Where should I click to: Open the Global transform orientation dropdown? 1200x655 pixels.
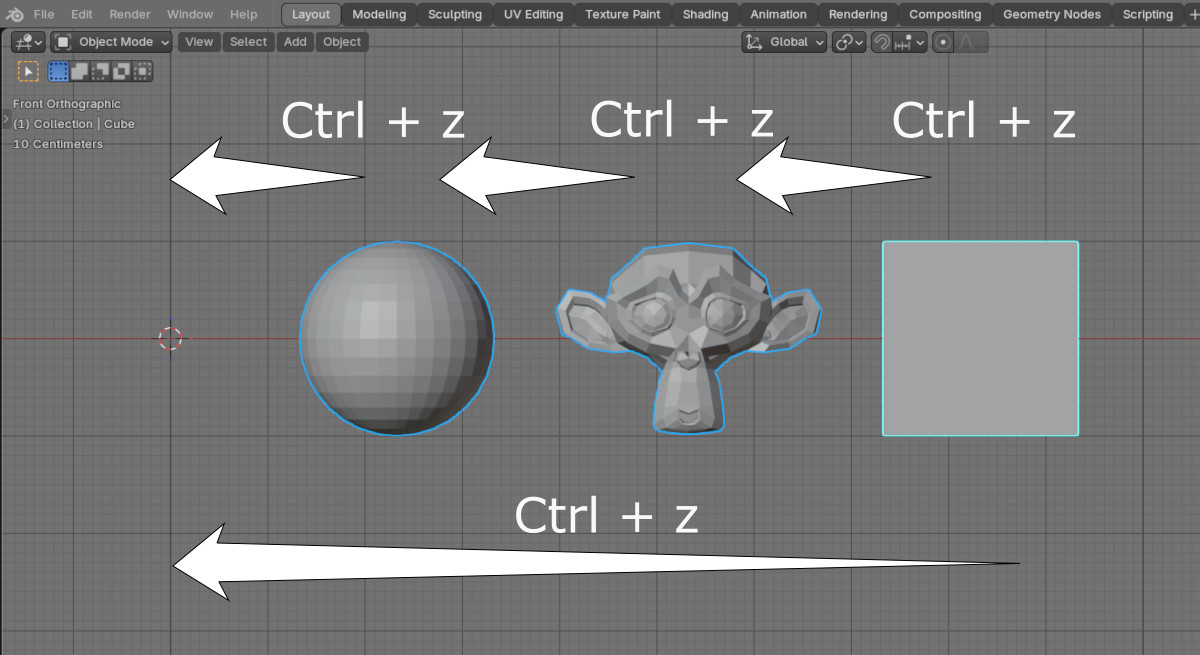coord(784,42)
